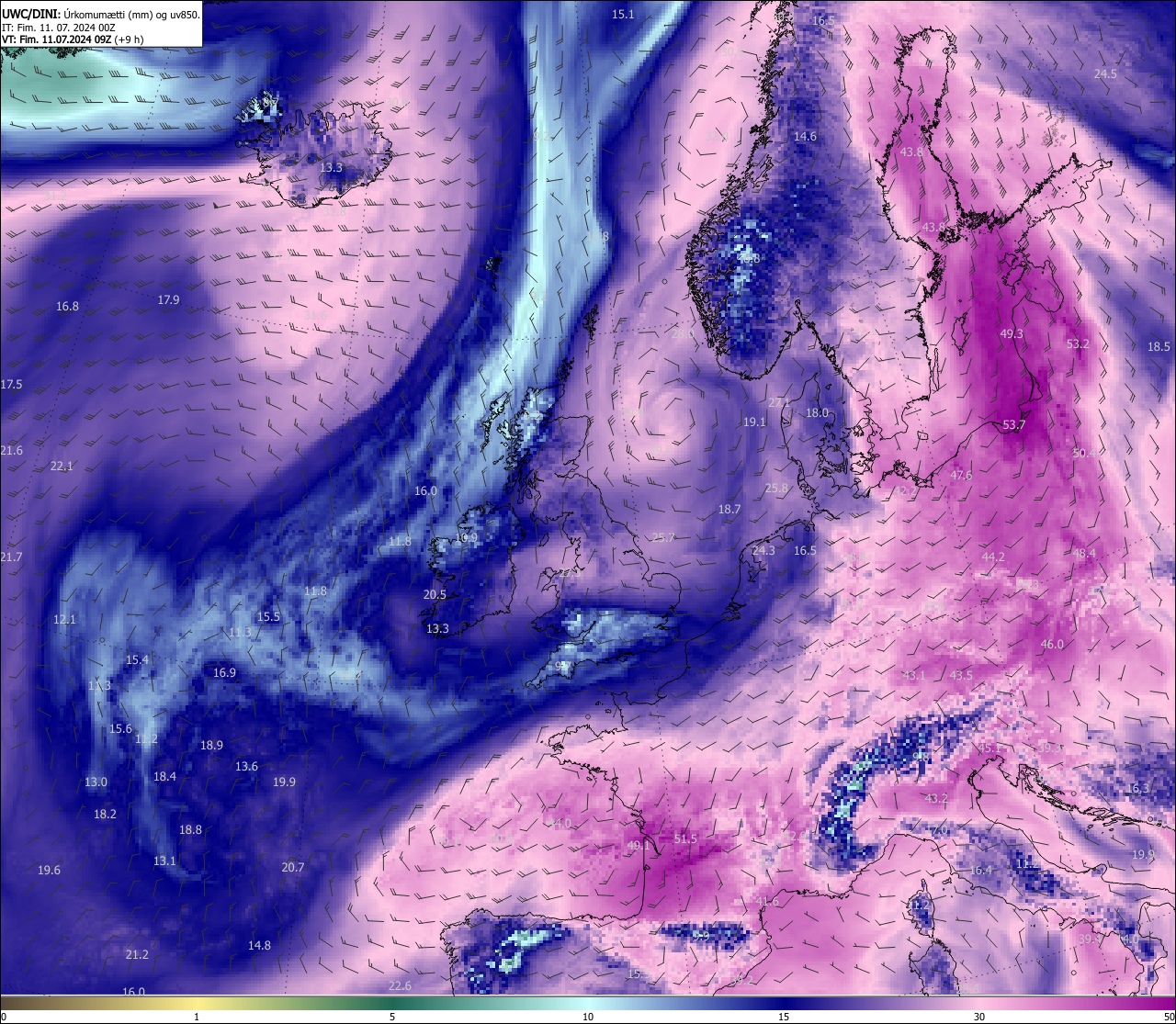
Task: Click the 18.4 value label
Action: 164,776
